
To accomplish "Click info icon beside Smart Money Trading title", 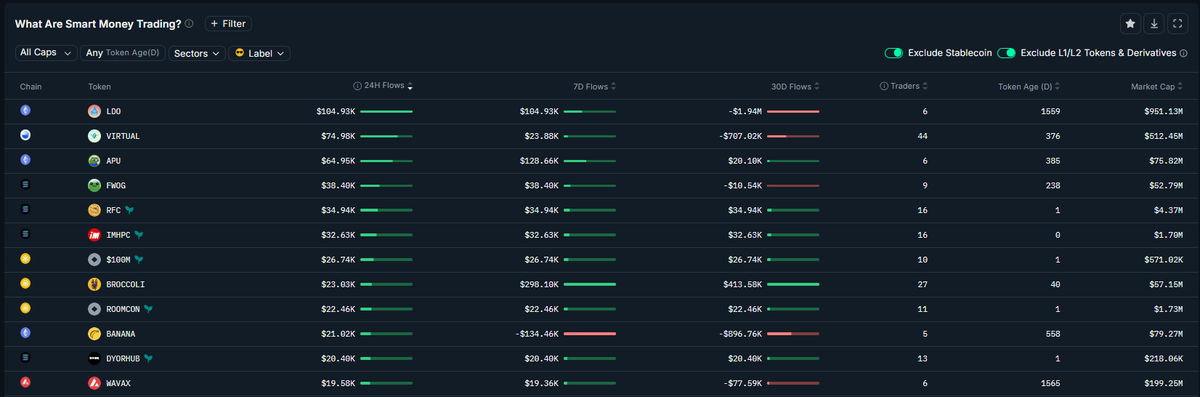I will (190, 23).
